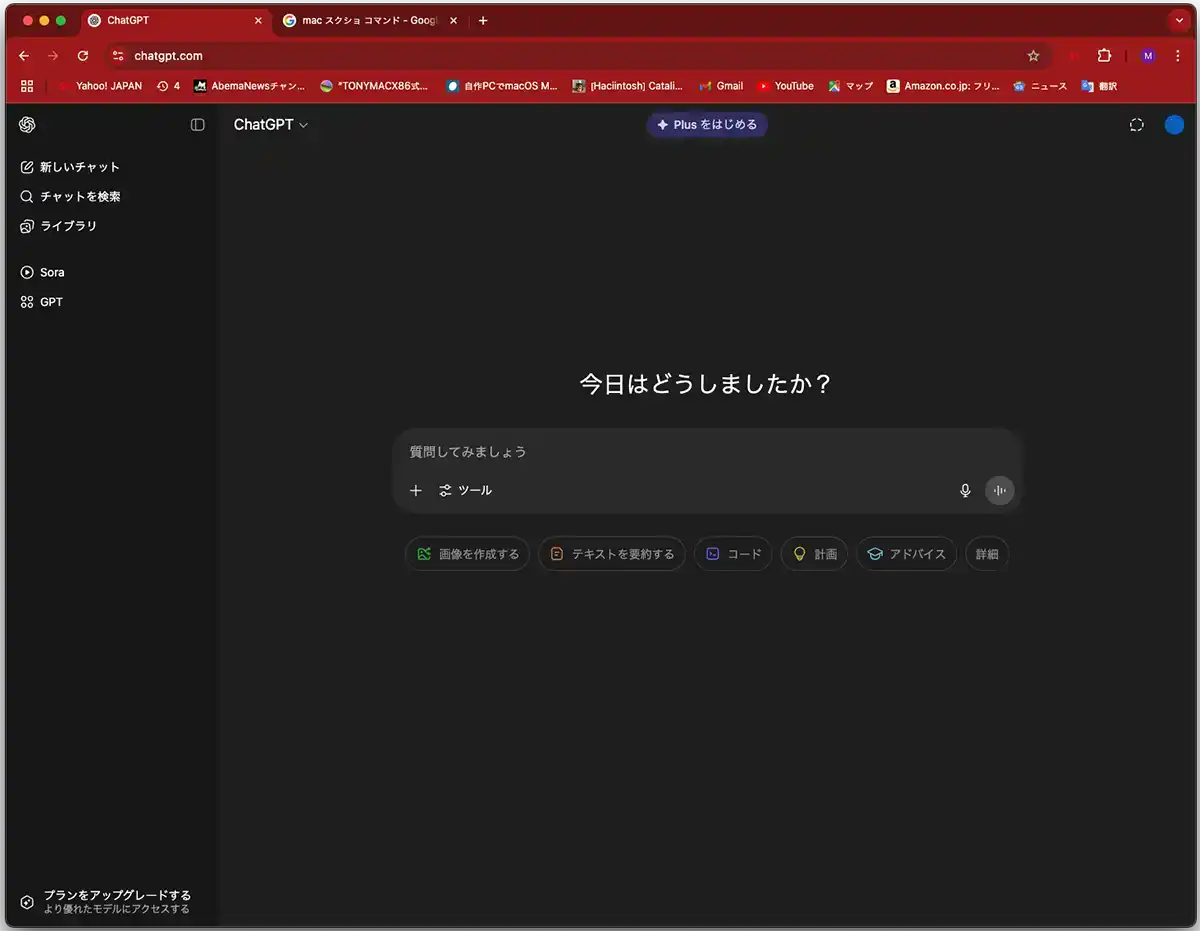
Task: Open the AbemaNews bookmark
Action: tap(250, 86)
